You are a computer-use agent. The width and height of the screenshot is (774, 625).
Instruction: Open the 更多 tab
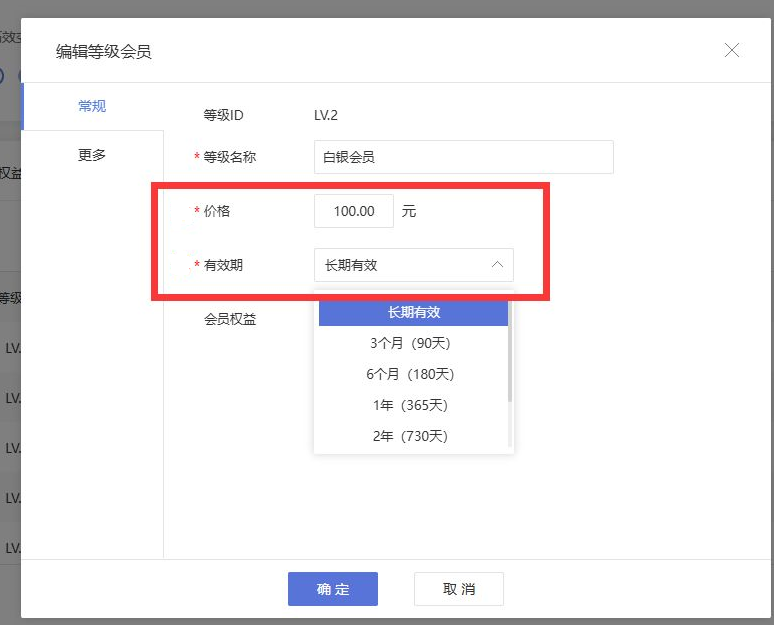(x=92, y=155)
